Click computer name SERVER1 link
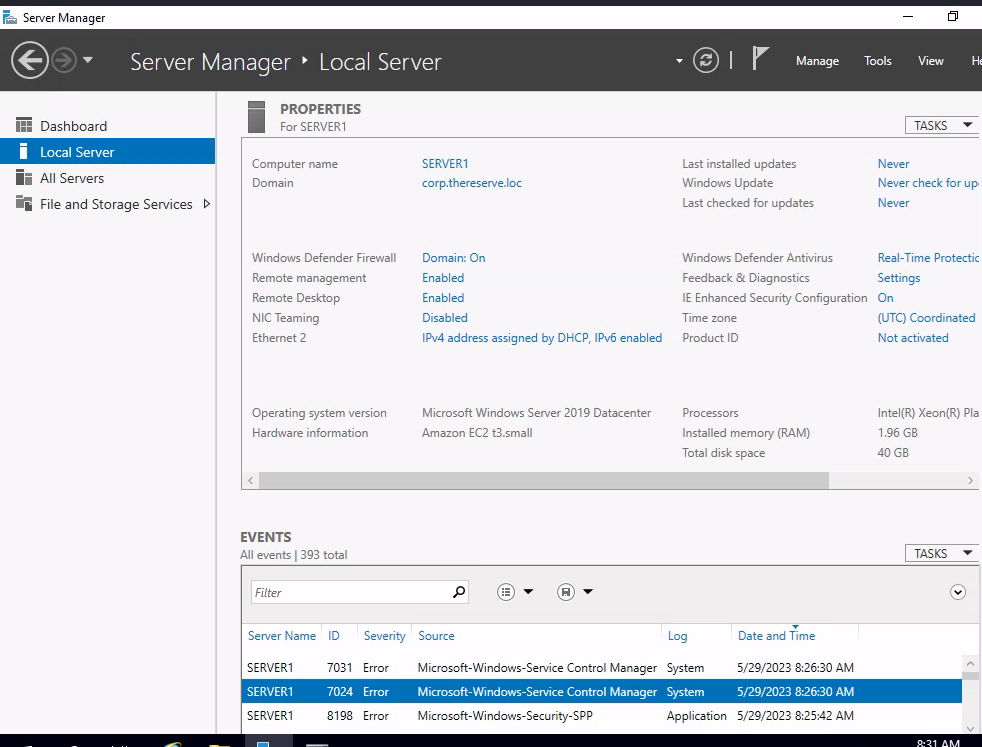The height and width of the screenshot is (747, 982). click(x=445, y=163)
